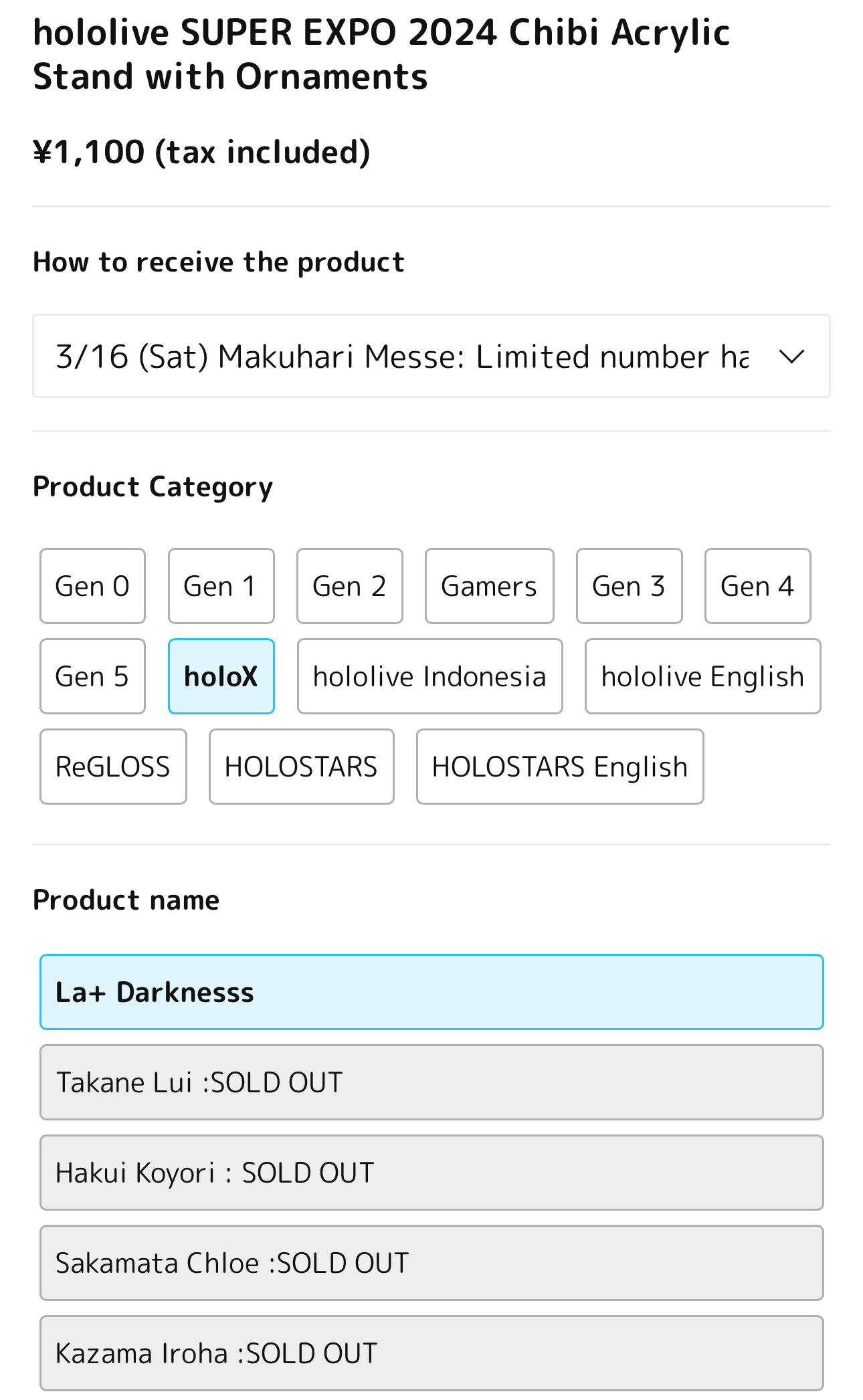
Task: Select the HOLOSTARS category
Action: click(301, 767)
